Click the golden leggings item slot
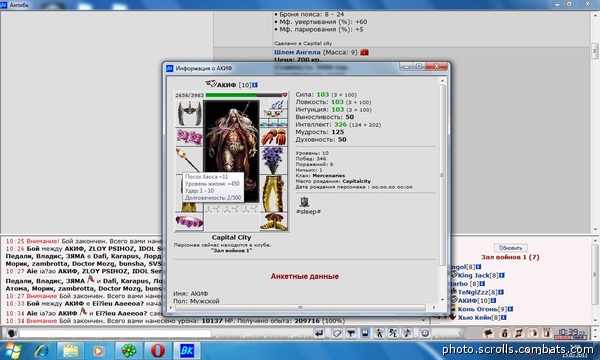The height and width of the screenshot is (360, 600). [274, 193]
